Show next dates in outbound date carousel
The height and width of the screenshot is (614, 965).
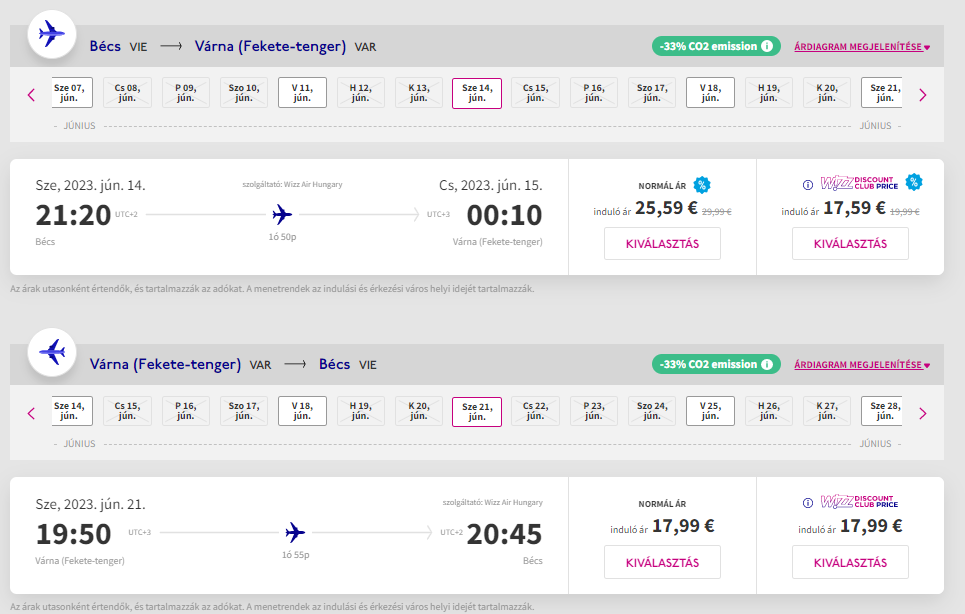pyautogui.click(x=922, y=95)
